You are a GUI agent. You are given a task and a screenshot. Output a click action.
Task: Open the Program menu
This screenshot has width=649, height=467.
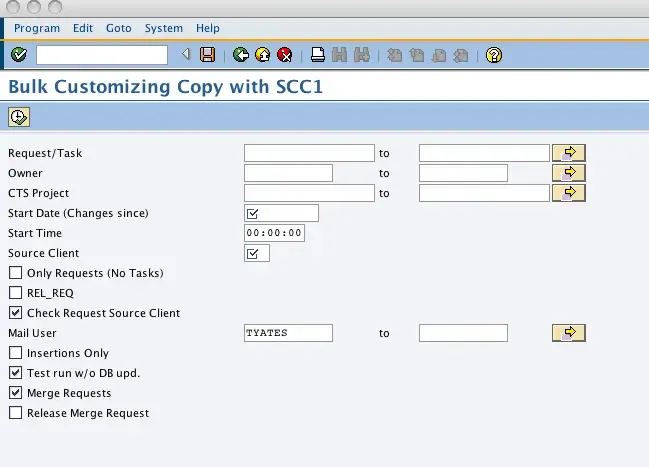click(x=37, y=28)
